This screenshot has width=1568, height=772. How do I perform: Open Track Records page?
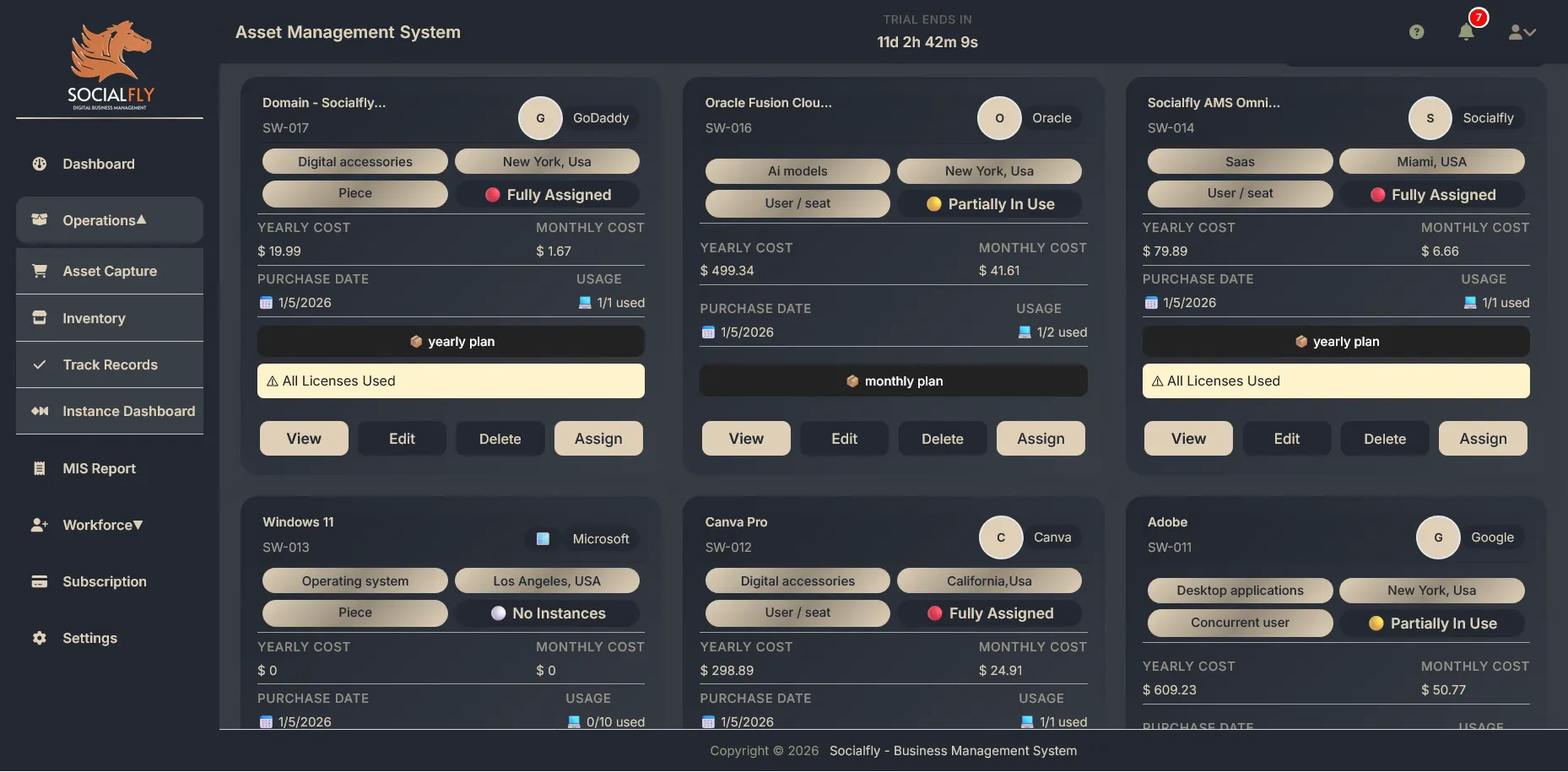click(110, 364)
